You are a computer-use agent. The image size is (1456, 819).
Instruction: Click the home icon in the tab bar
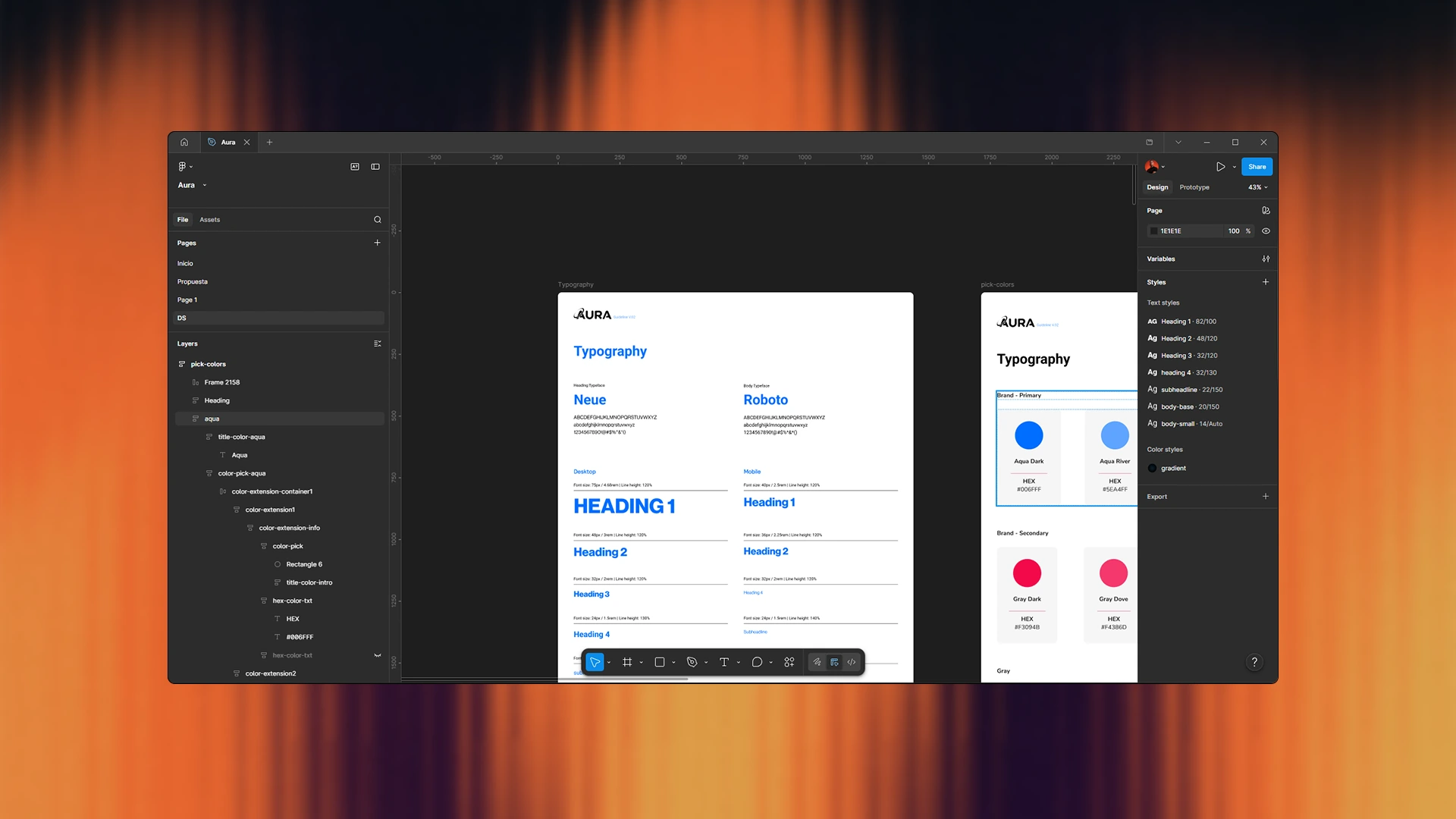click(184, 142)
